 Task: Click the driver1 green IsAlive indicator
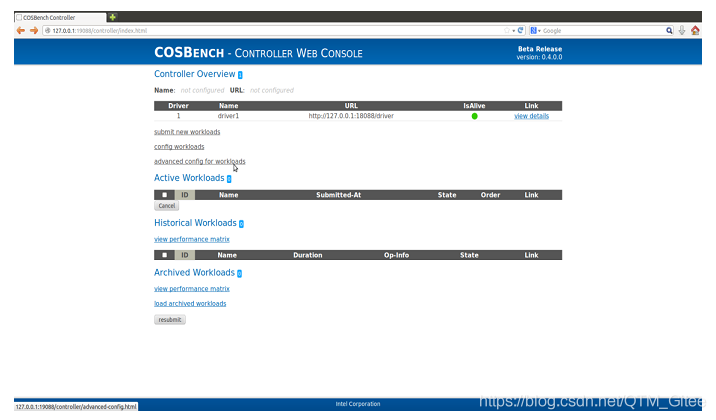pyautogui.click(x=474, y=116)
